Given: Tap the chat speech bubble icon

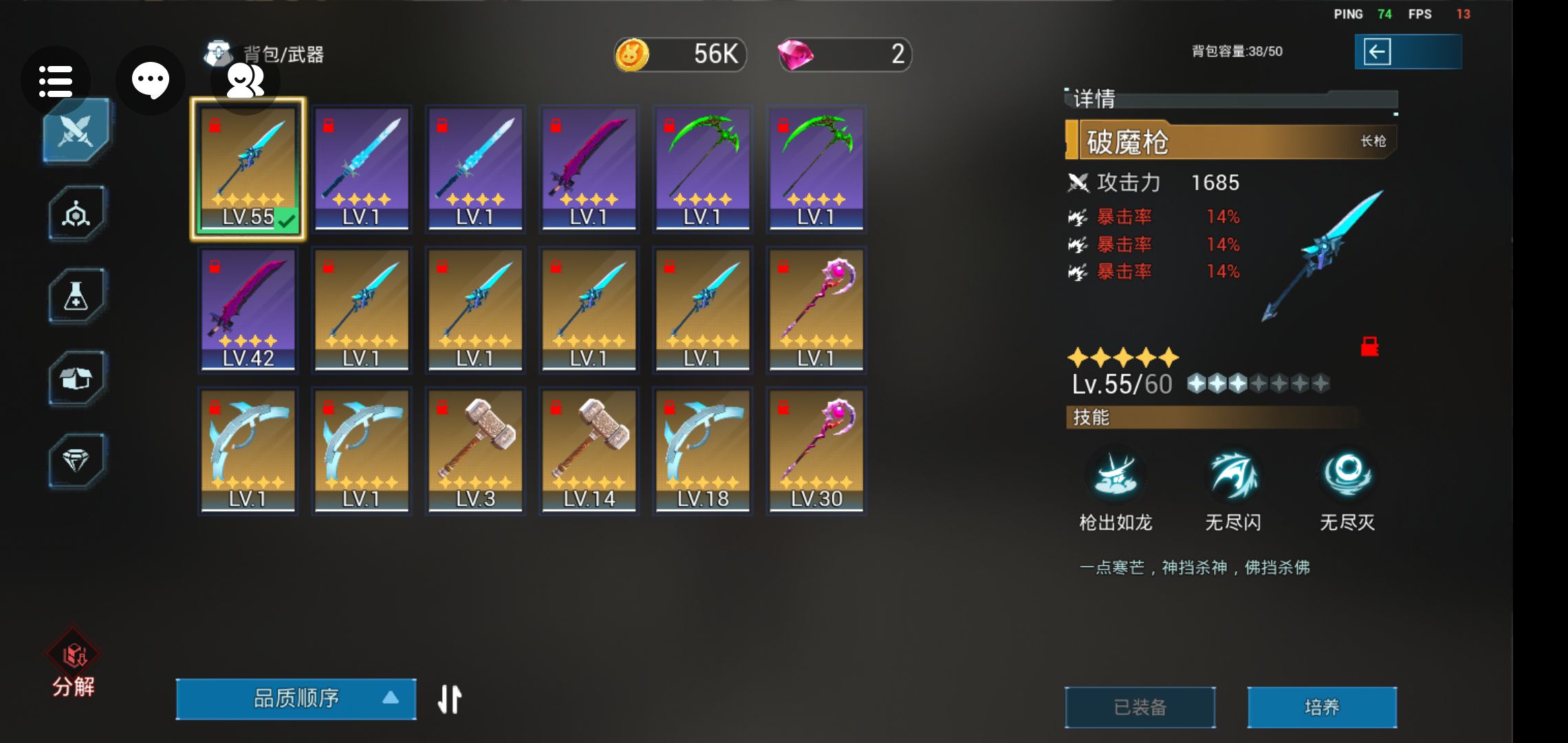Looking at the screenshot, I should 151,80.
